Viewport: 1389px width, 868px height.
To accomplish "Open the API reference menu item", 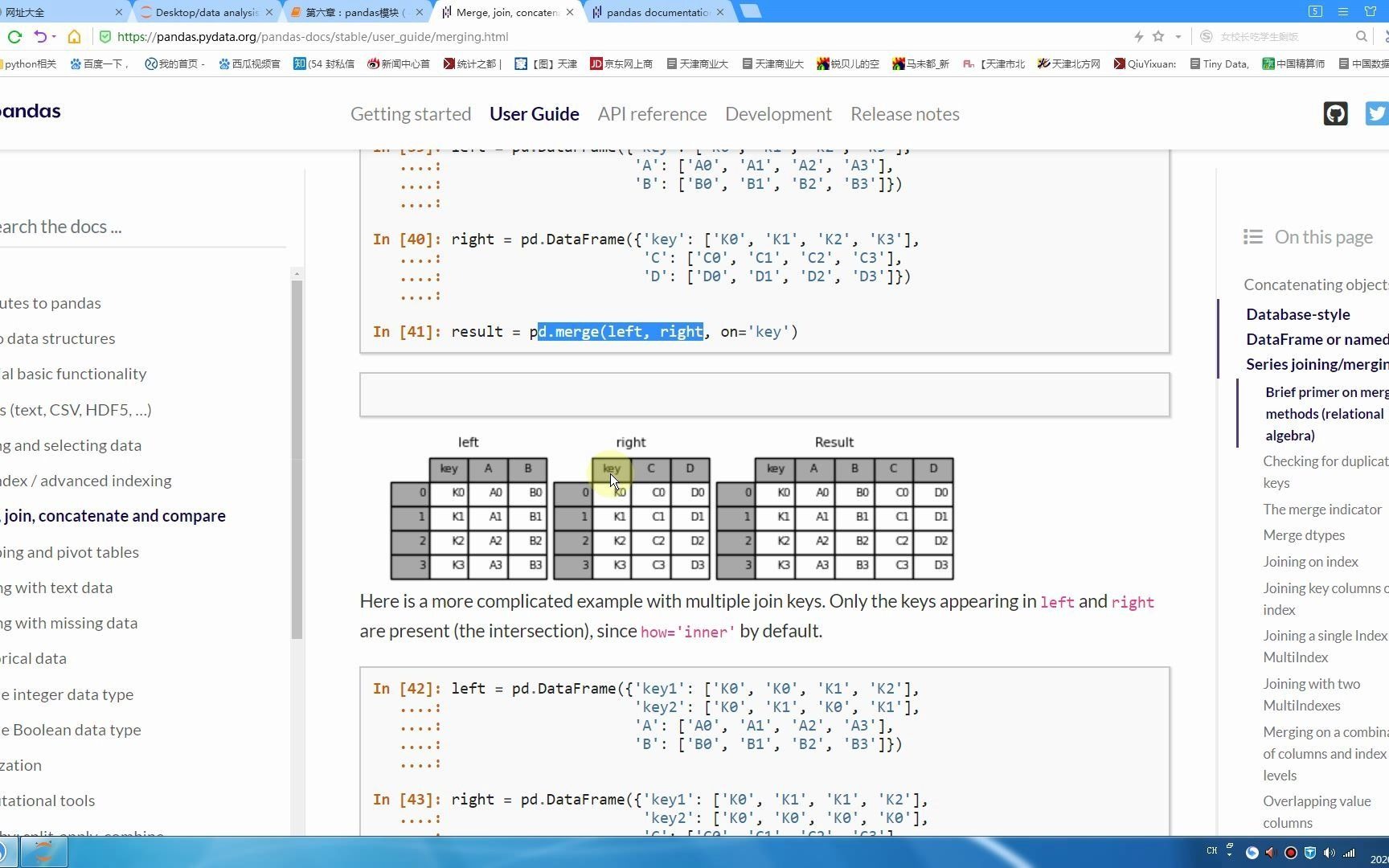I will click(652, 114).
